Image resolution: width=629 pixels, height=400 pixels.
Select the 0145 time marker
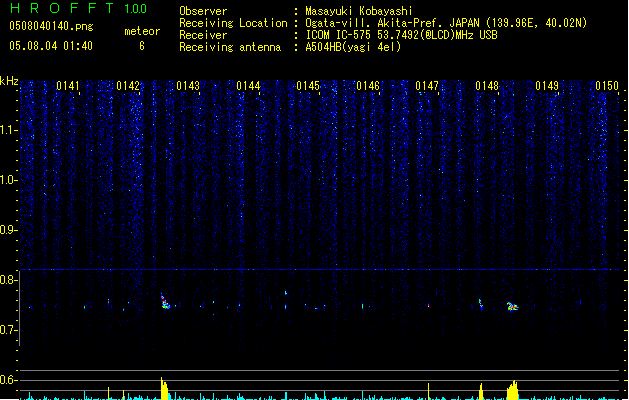pos(308,86)
